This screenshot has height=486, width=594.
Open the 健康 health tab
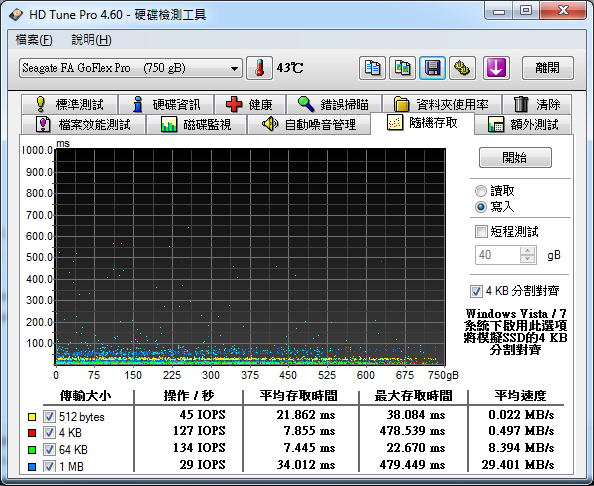pos(250,104)
